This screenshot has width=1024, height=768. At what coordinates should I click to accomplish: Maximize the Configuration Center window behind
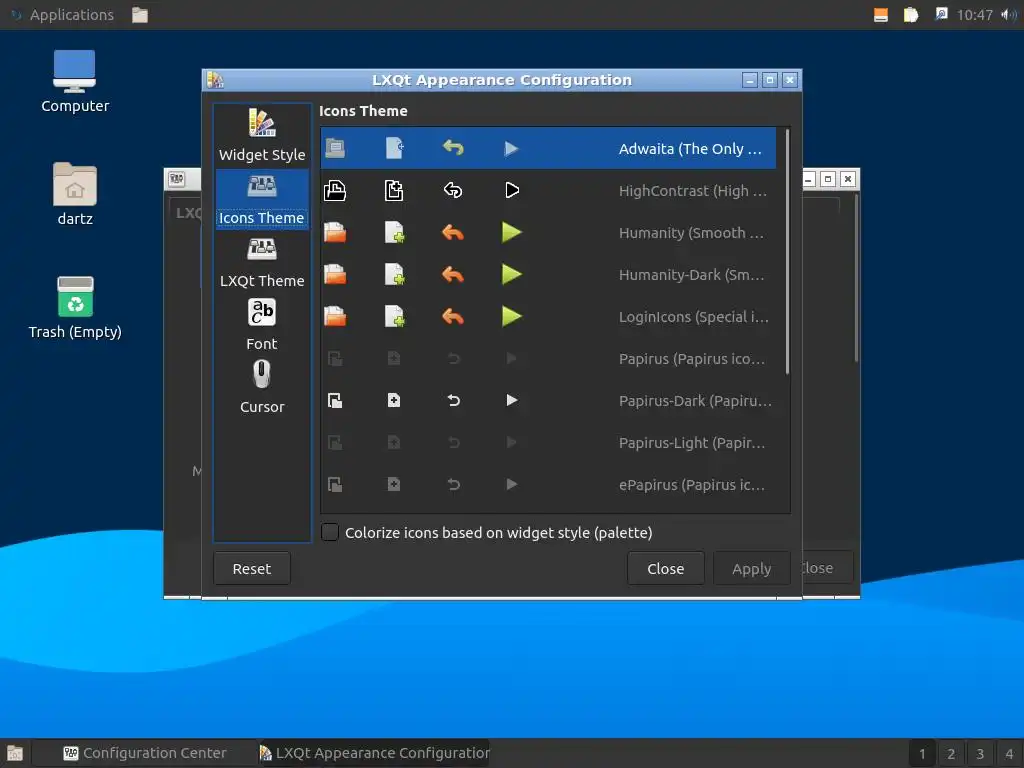(827, 179)
